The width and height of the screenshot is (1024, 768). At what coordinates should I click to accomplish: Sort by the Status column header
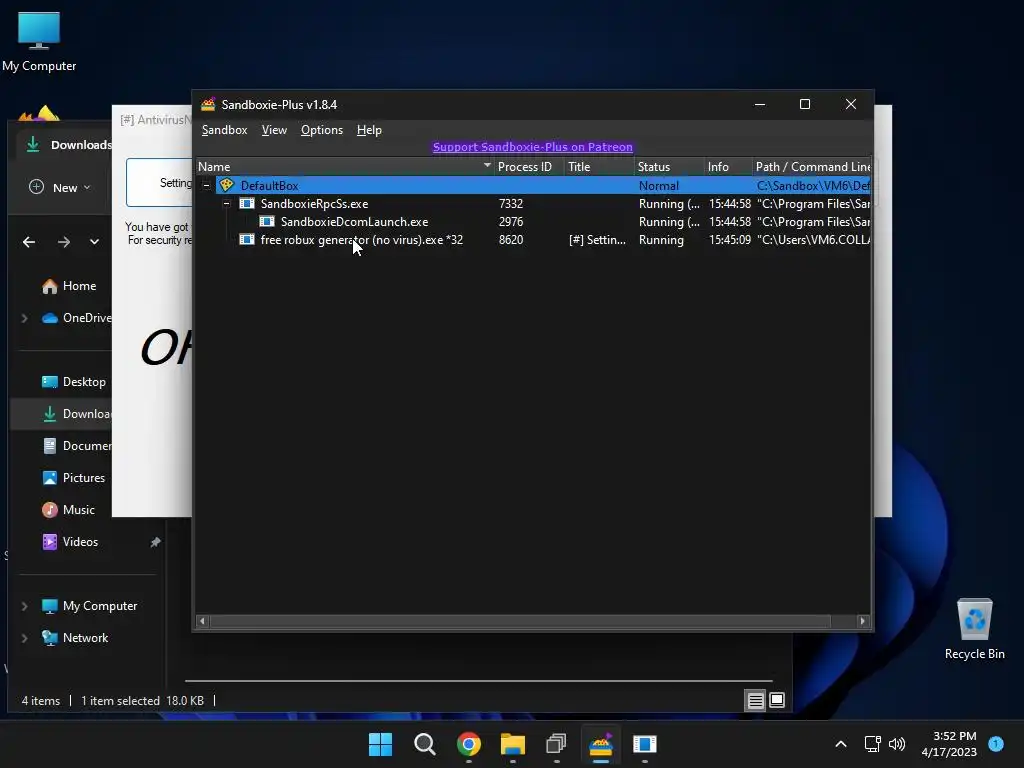point(669,167)
